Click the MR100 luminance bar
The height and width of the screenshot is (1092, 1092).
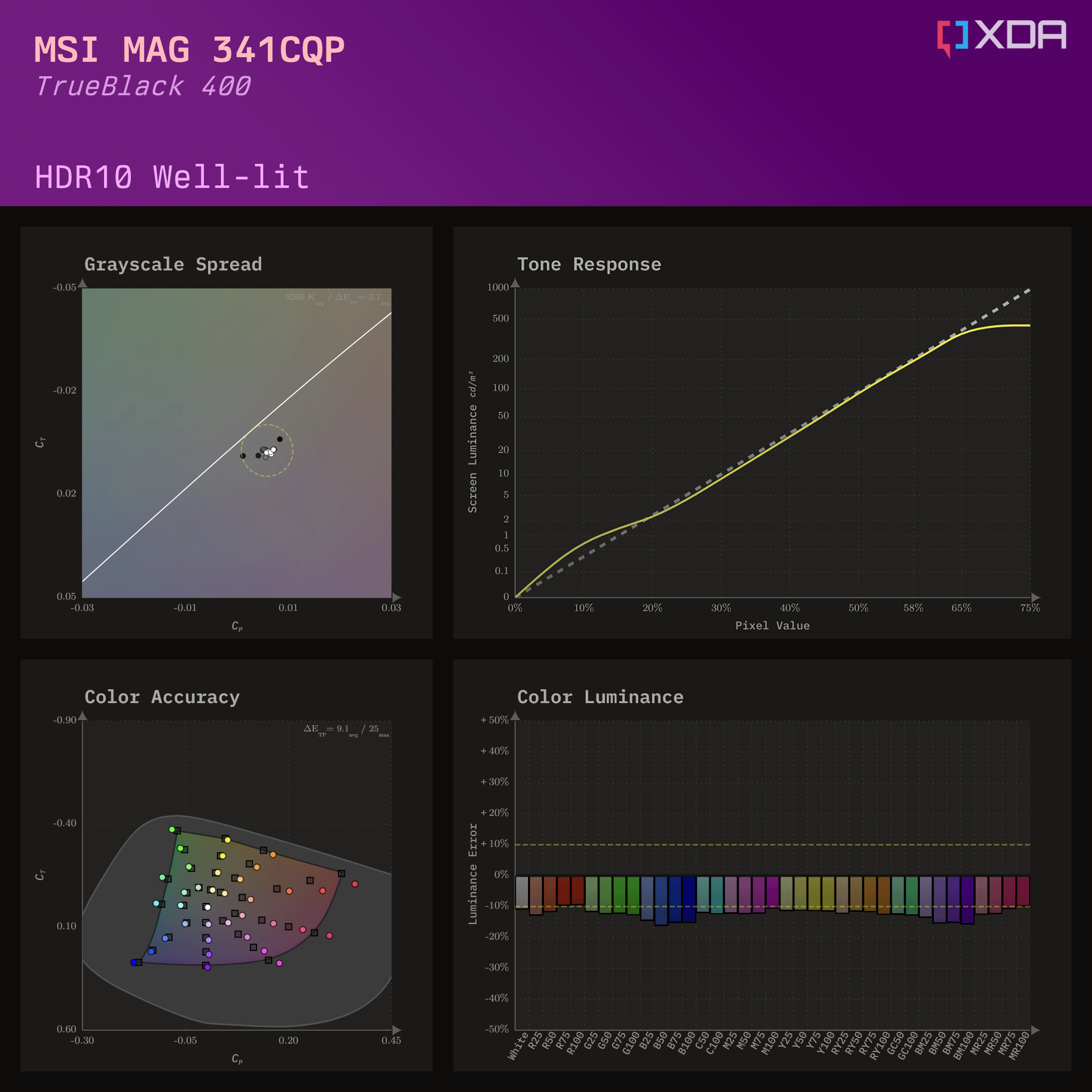(x=1023, y=891)
